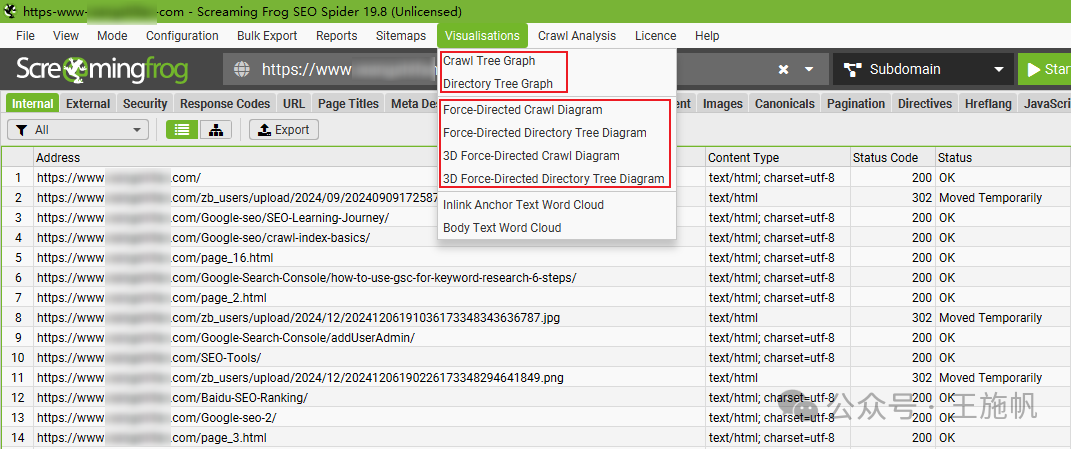Select the Google-seo-2 URL row
Screen dimensions: 1071x449
point(536,418)
